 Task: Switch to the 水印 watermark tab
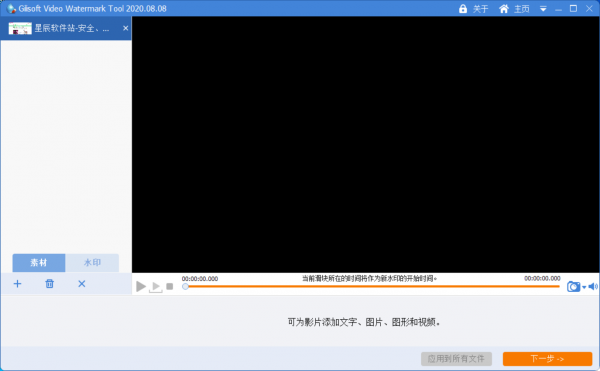click(92, 263)
